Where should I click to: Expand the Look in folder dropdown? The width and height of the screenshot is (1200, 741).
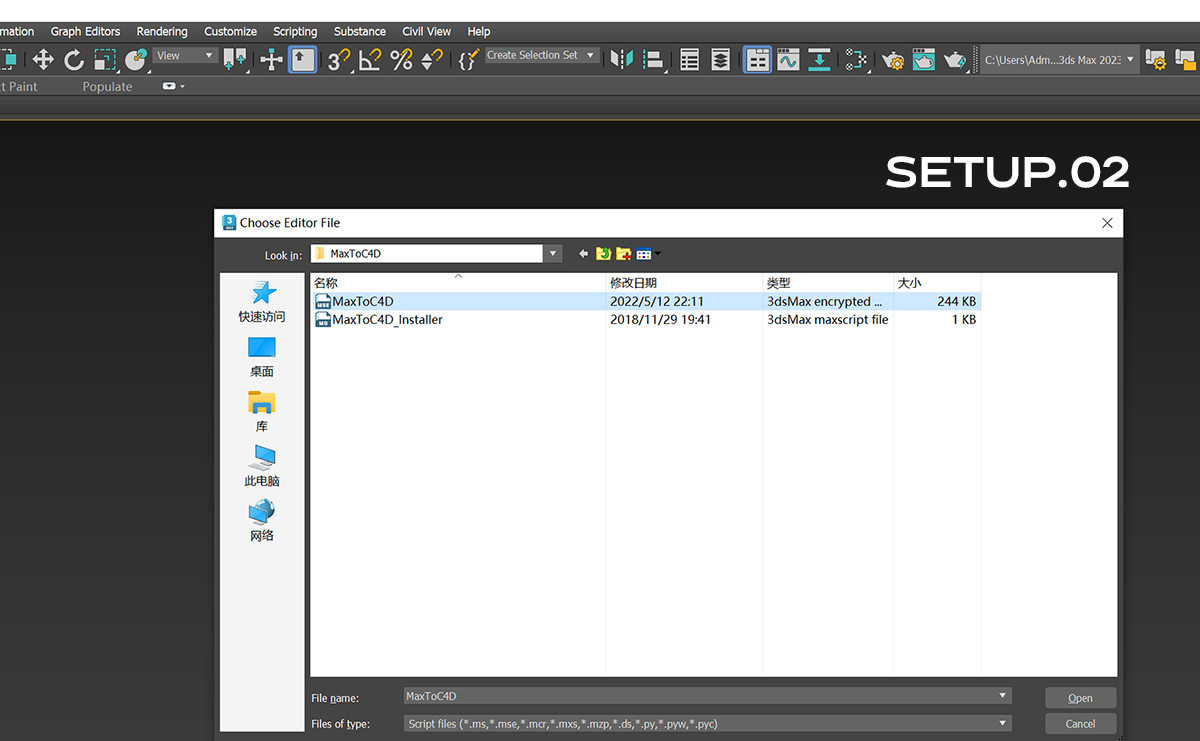tap(553, 254)
